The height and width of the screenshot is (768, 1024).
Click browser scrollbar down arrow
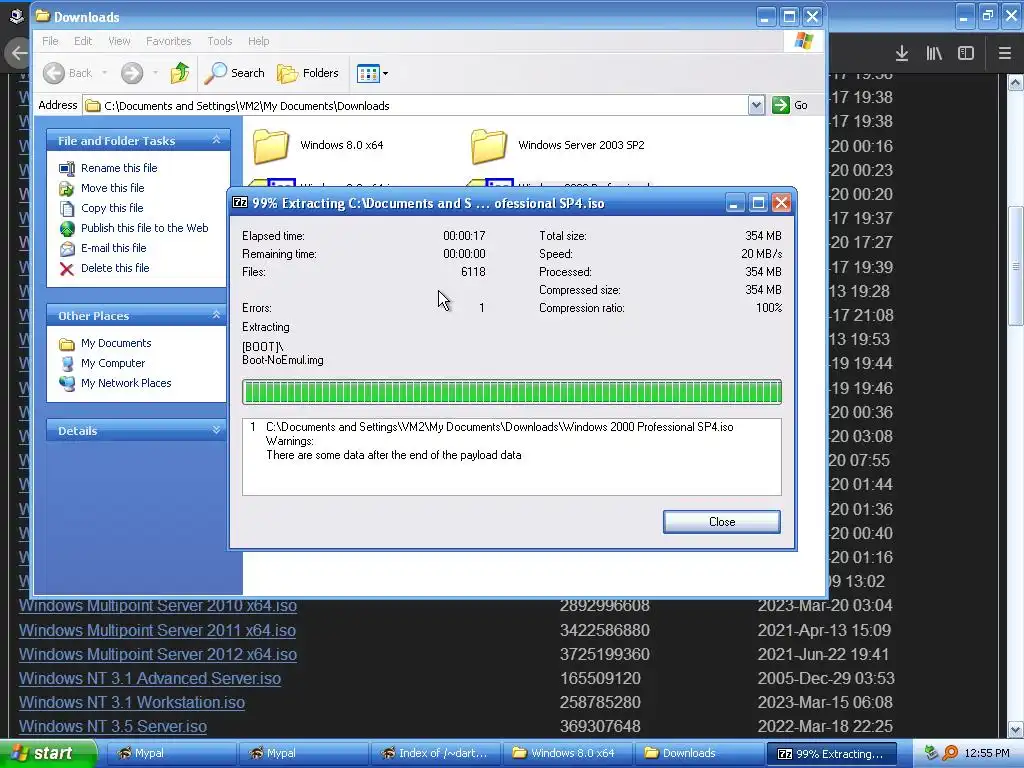point(1016,729)
